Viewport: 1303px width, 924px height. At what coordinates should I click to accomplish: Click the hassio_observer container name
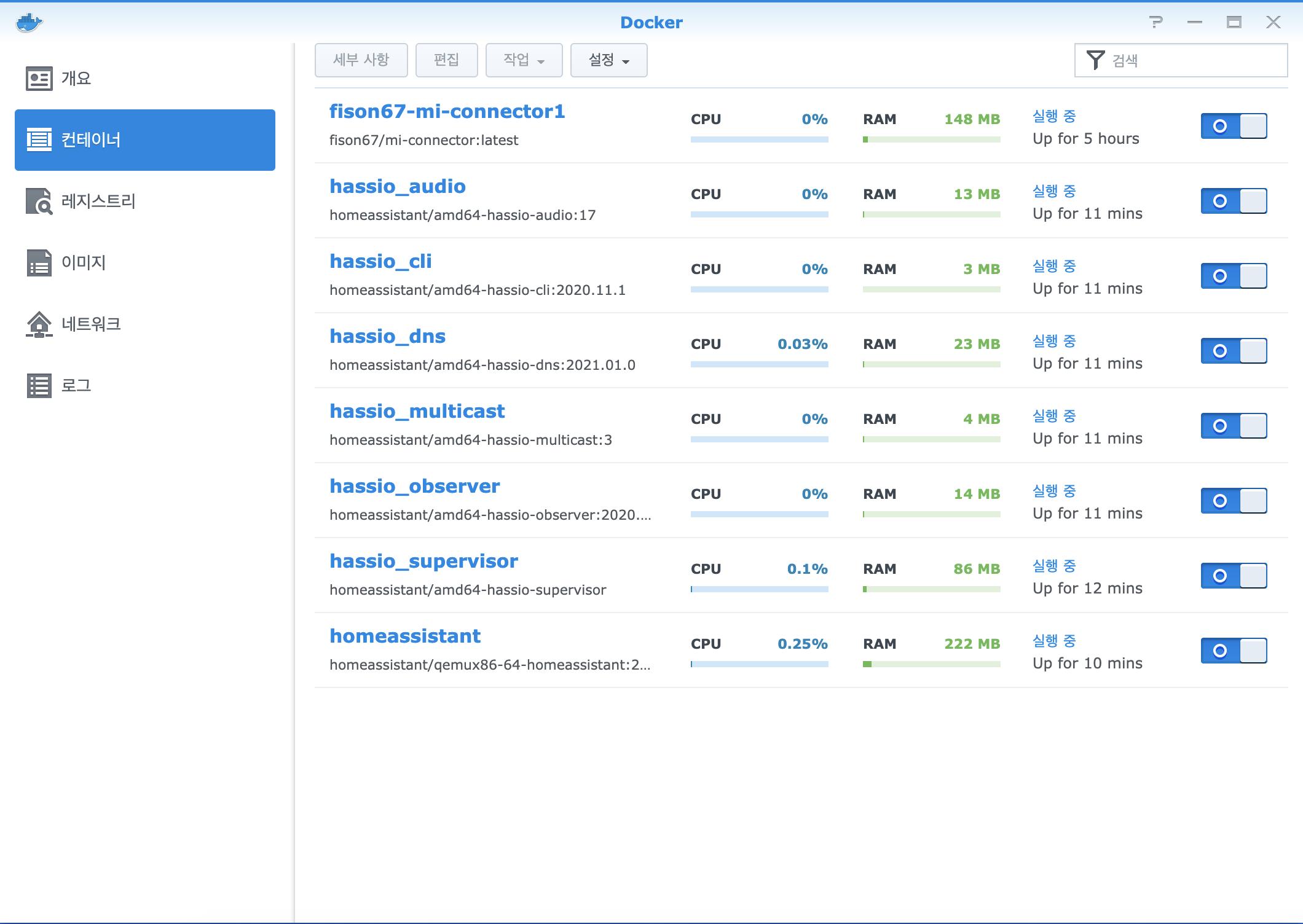pos(414,486)
